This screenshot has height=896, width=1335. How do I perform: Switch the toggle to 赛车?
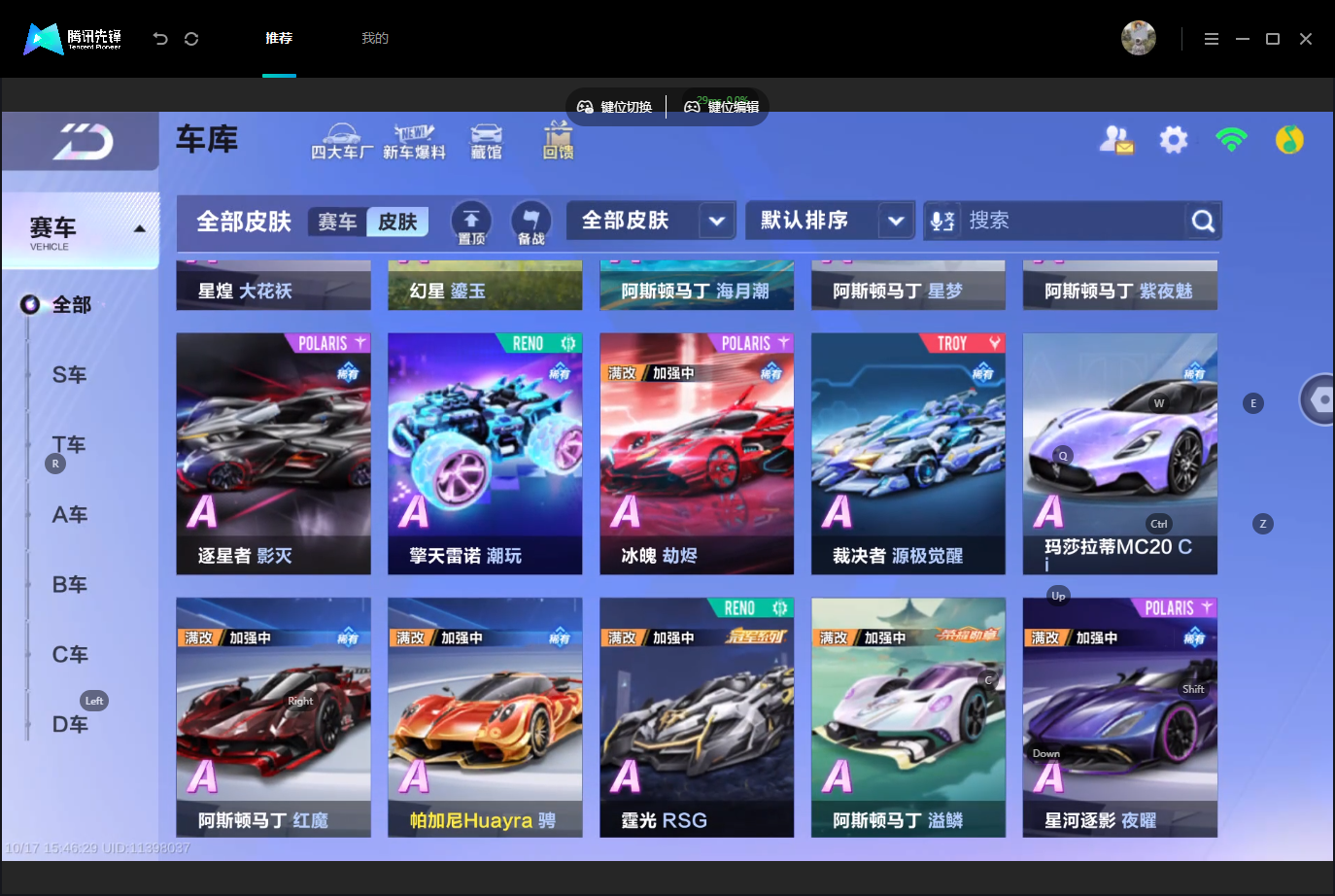click(x=337, y=222)
